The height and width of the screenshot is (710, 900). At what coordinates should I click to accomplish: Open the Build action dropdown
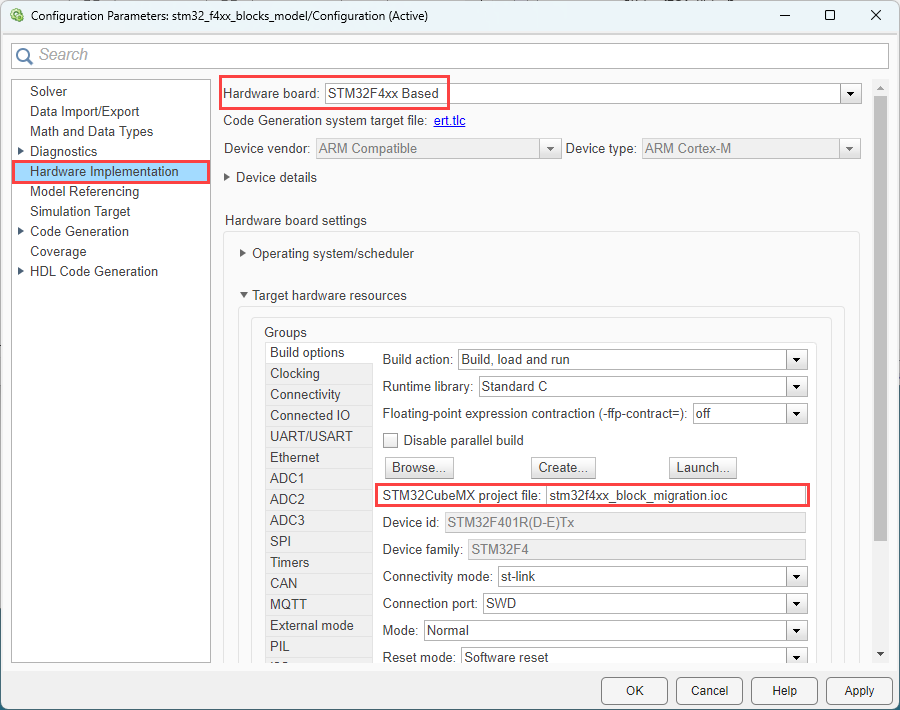click(797, 359)
